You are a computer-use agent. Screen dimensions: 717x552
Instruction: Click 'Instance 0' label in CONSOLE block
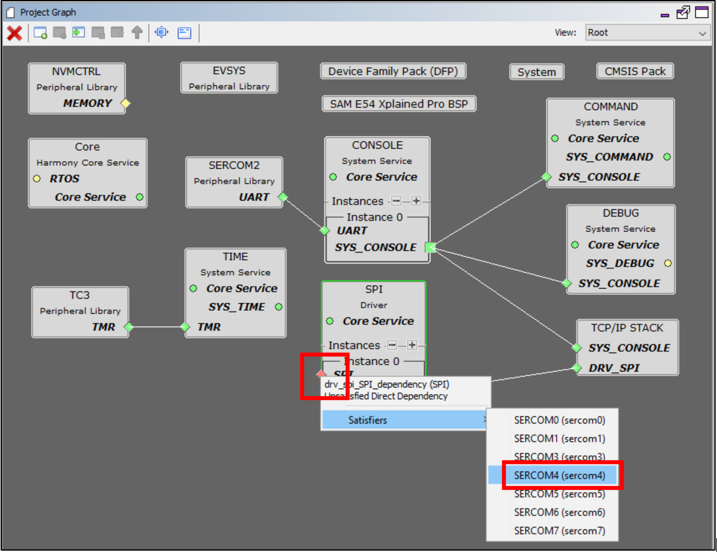[375, 217]
